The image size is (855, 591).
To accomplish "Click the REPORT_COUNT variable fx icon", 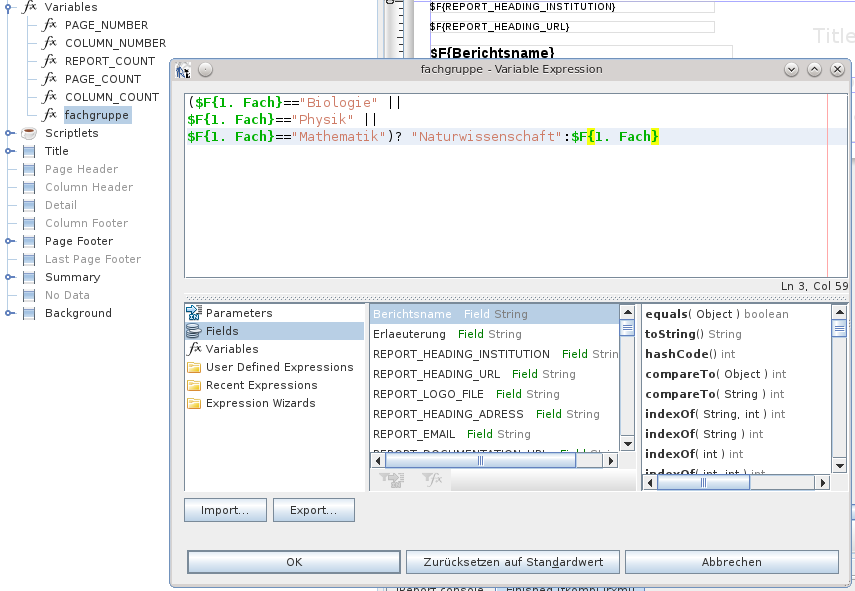I will (50, 61).
